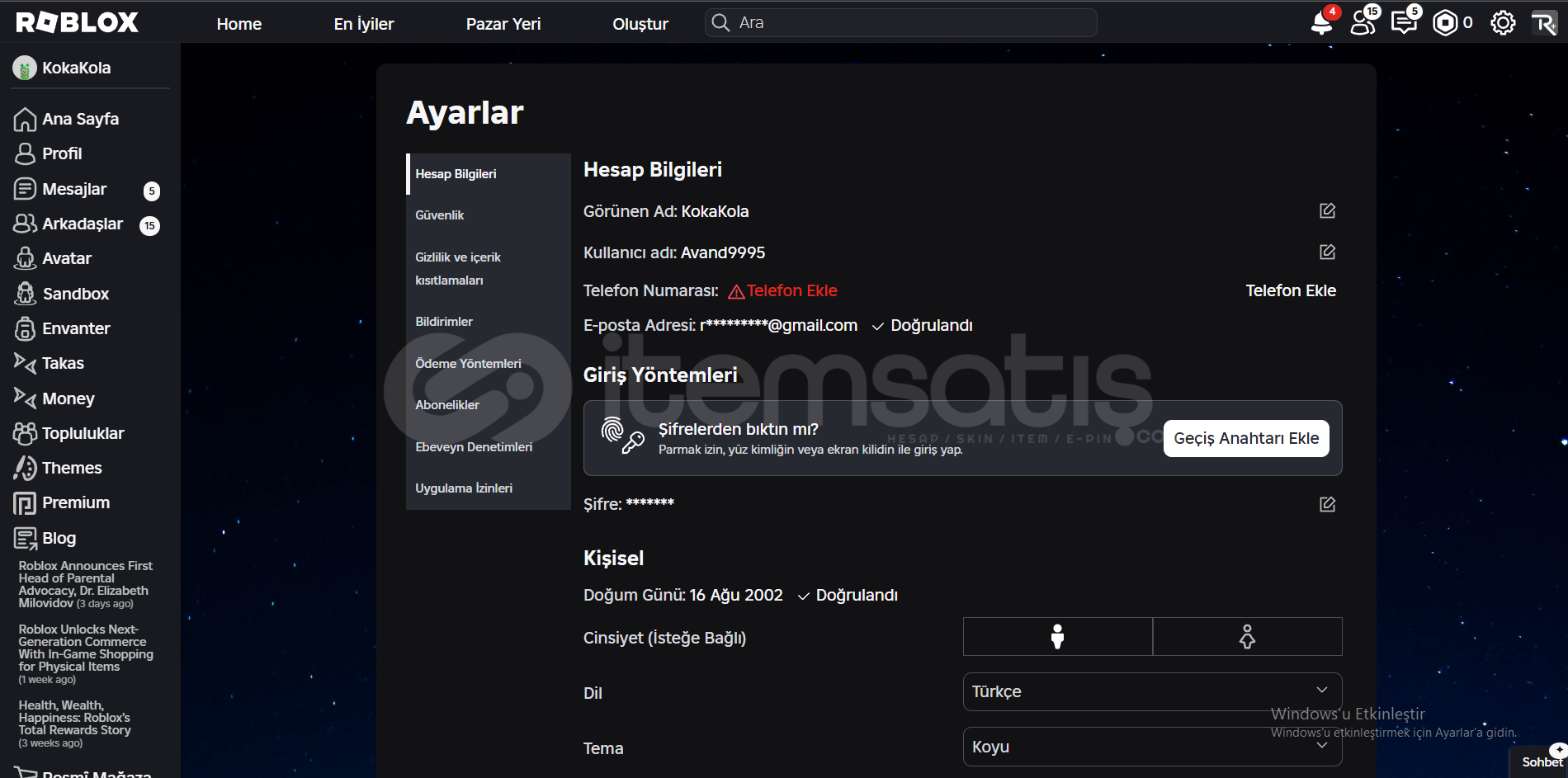Edit the display name KokaKola
This screenshot has height=778, width=1568.
pos(1327,210)
